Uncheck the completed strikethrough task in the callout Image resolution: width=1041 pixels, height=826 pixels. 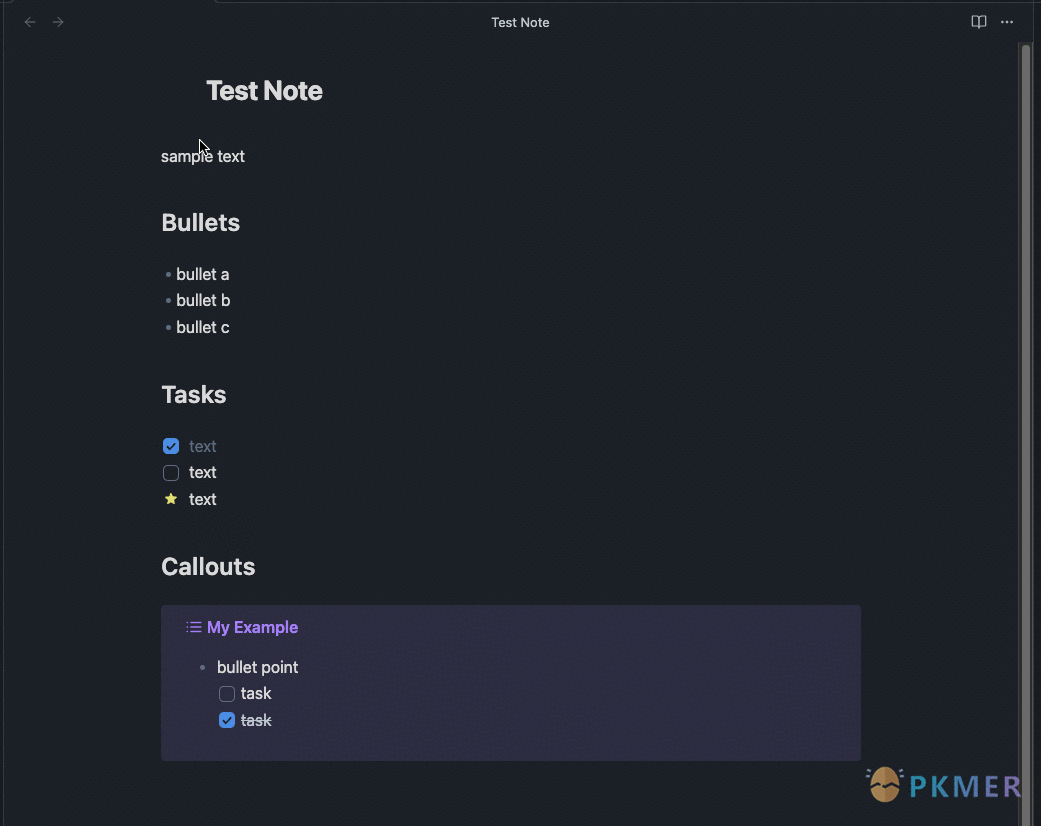coord(226,720)
